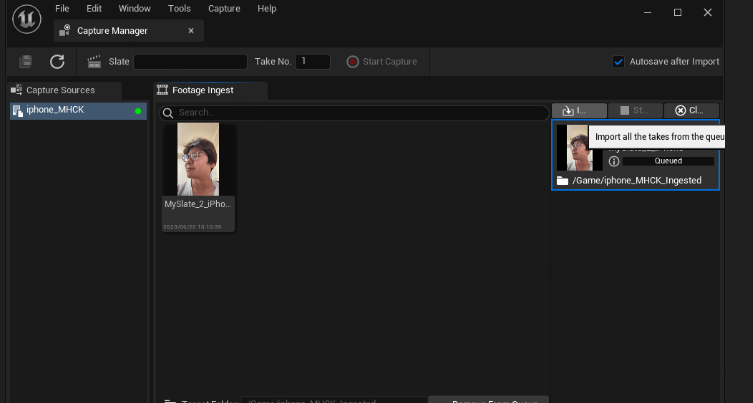Screen dimensions: 753x403
Task: Focus the footage Search field
Action: click(354, 112)
